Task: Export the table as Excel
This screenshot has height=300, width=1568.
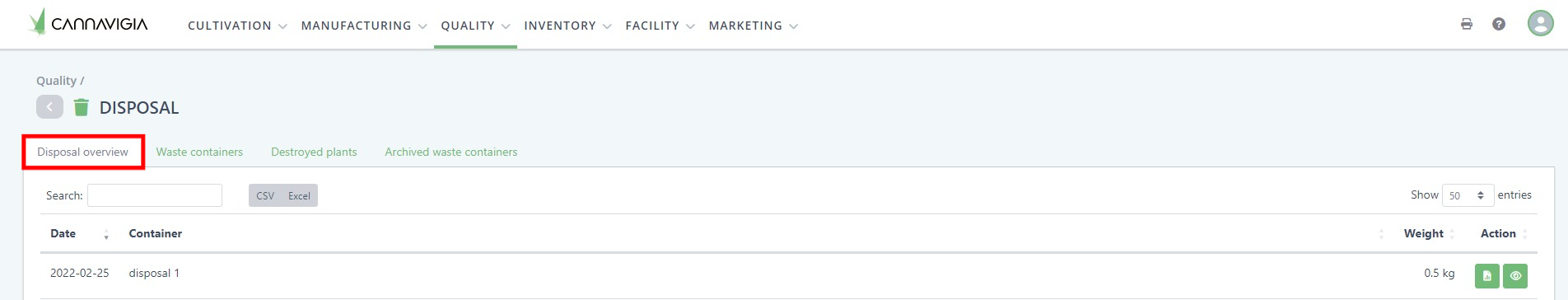Action: tap(299, 195)
